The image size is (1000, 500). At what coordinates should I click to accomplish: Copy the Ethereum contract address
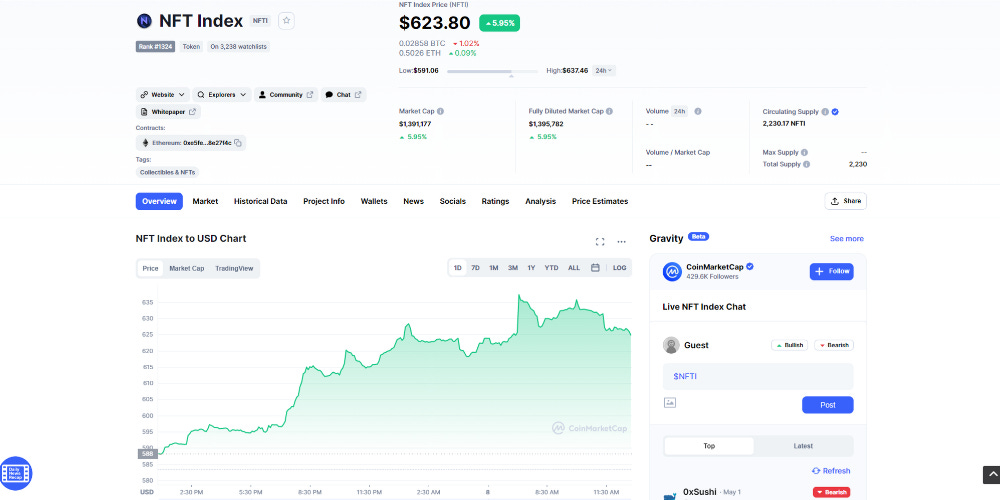coord(238,143)
